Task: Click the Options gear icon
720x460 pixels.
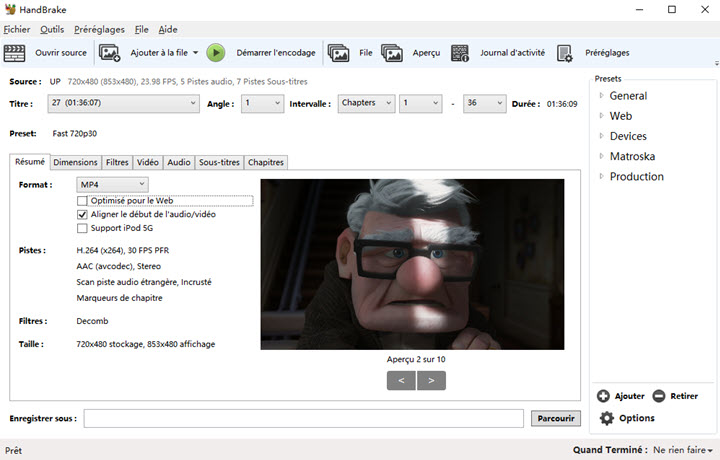Action: (607, 418)
